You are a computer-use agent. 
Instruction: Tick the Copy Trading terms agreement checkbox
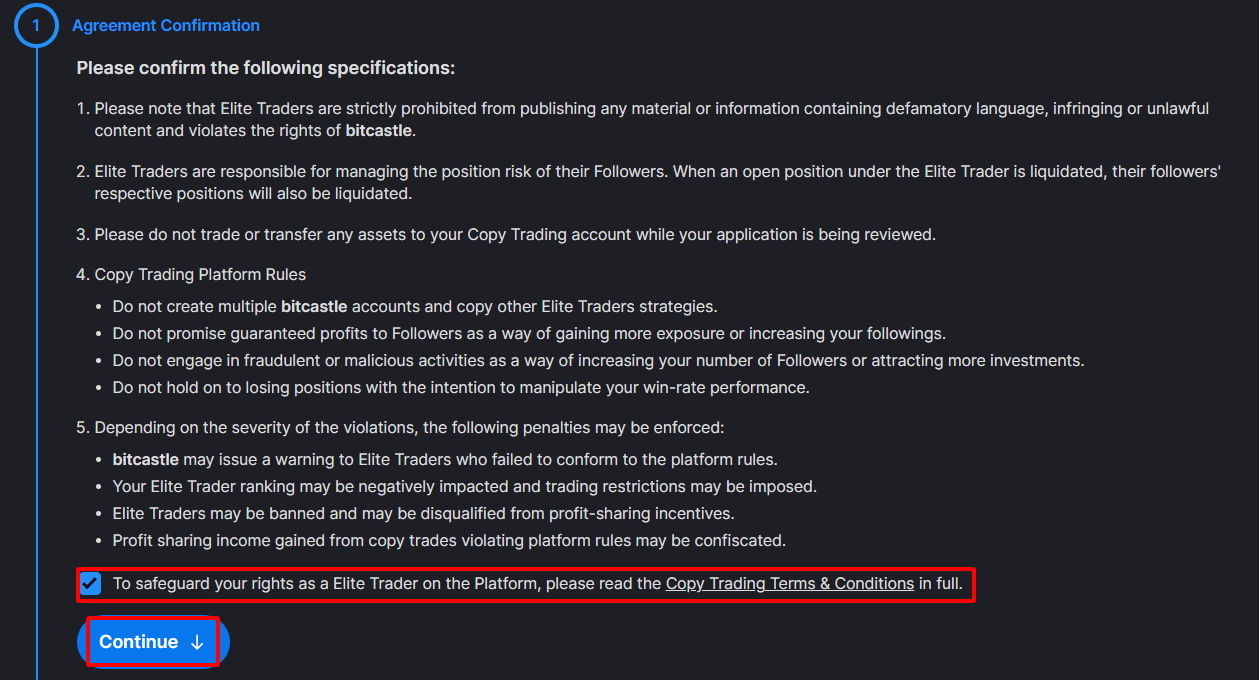tap(91, 584)
